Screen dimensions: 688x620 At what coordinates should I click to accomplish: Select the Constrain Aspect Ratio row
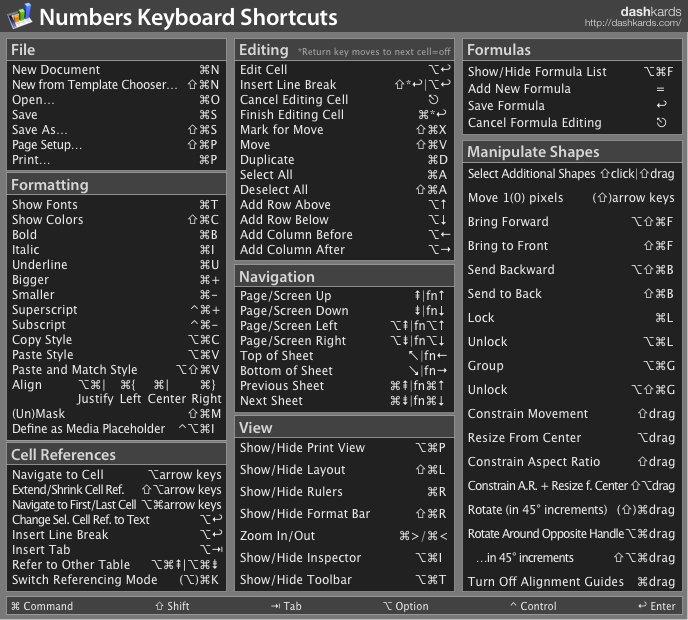(573, 462)
